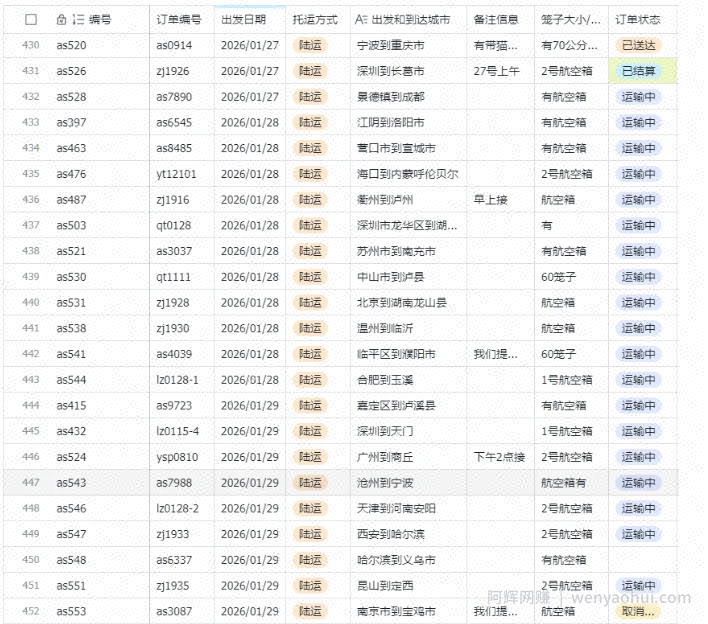Click the remark cell 下午2点接

click(x=499, y=457)
